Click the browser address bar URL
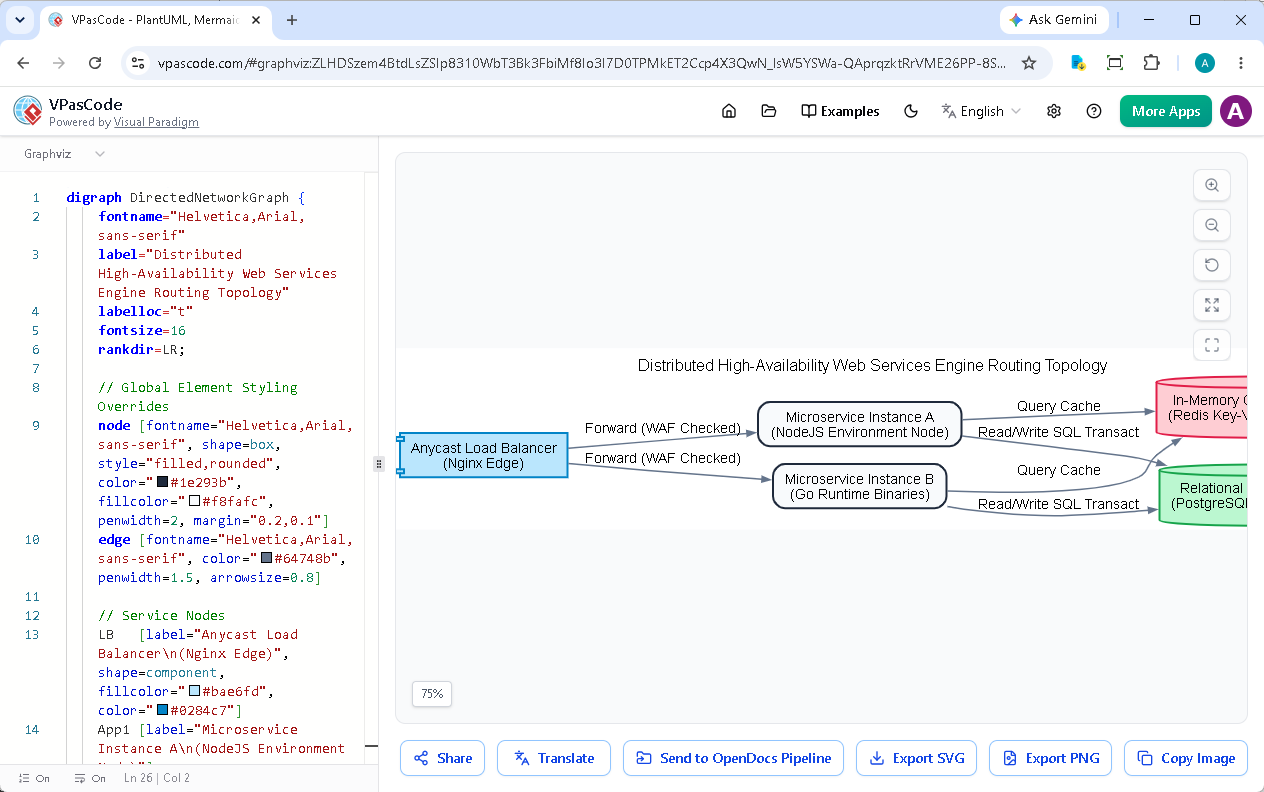Image resolution: width=1264 pixels, height=792 pixels. click(582, 63)
